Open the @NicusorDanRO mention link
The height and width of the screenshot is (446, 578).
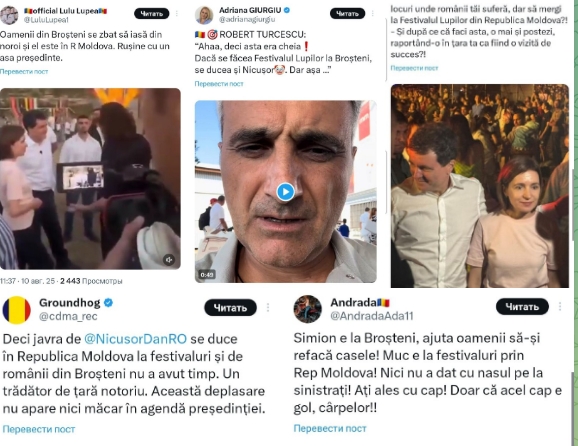pos(135,339)
